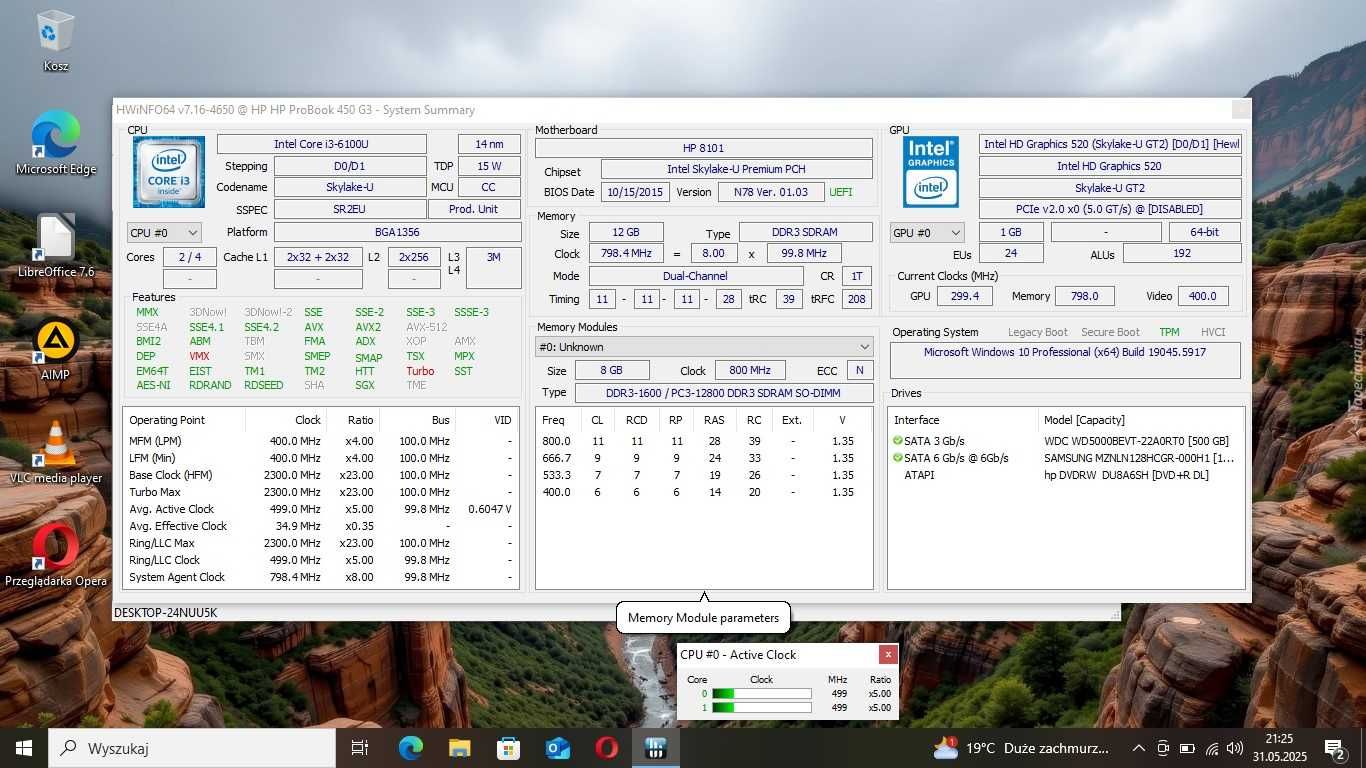This screenshot has width=1366, height=768.
Task: Click the GPU Skylake-U GT2 field
Action: [1110, 188]
